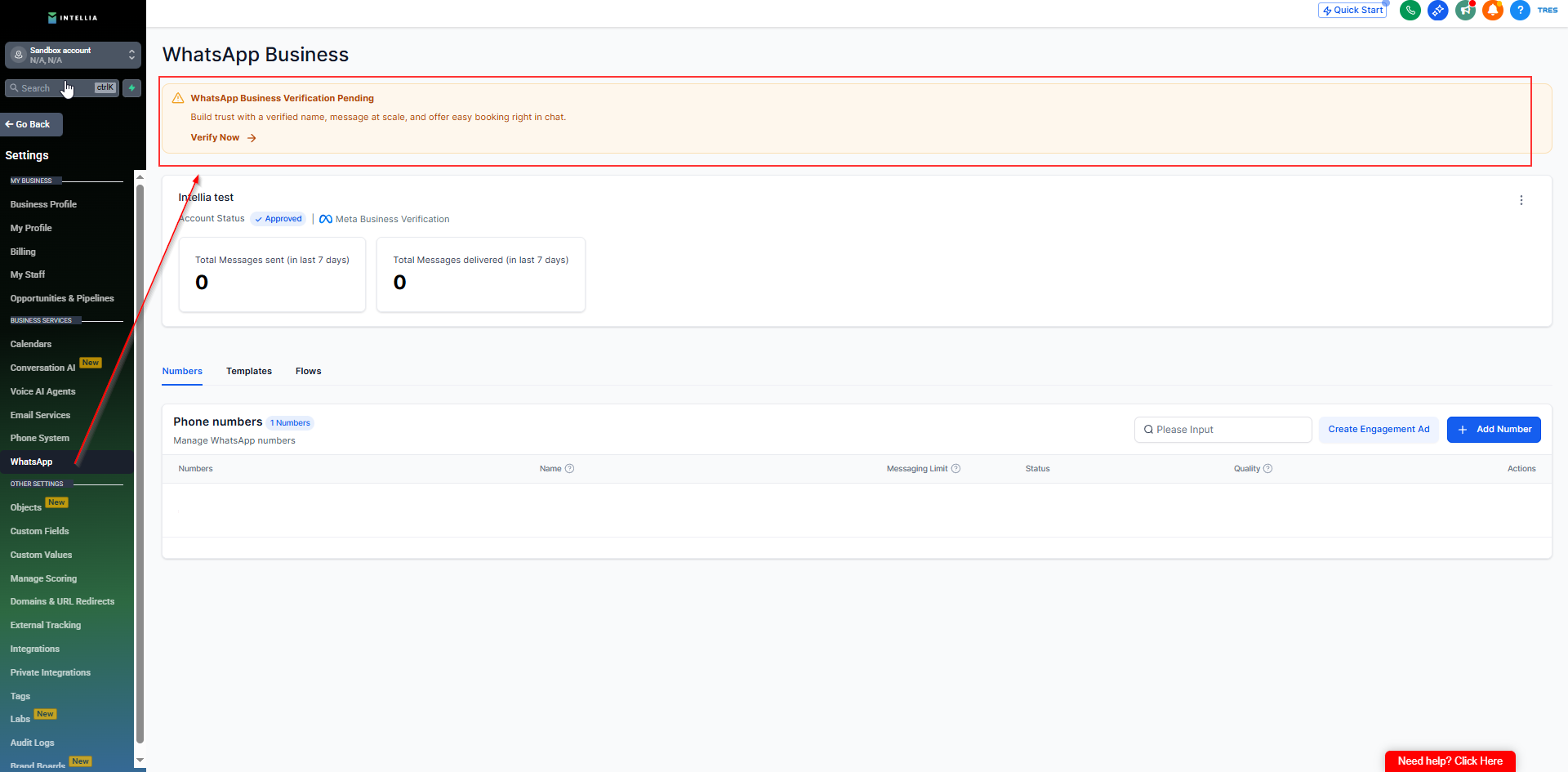
Task: Click the Total Messages sent card
Action: (x=272, y=274)
